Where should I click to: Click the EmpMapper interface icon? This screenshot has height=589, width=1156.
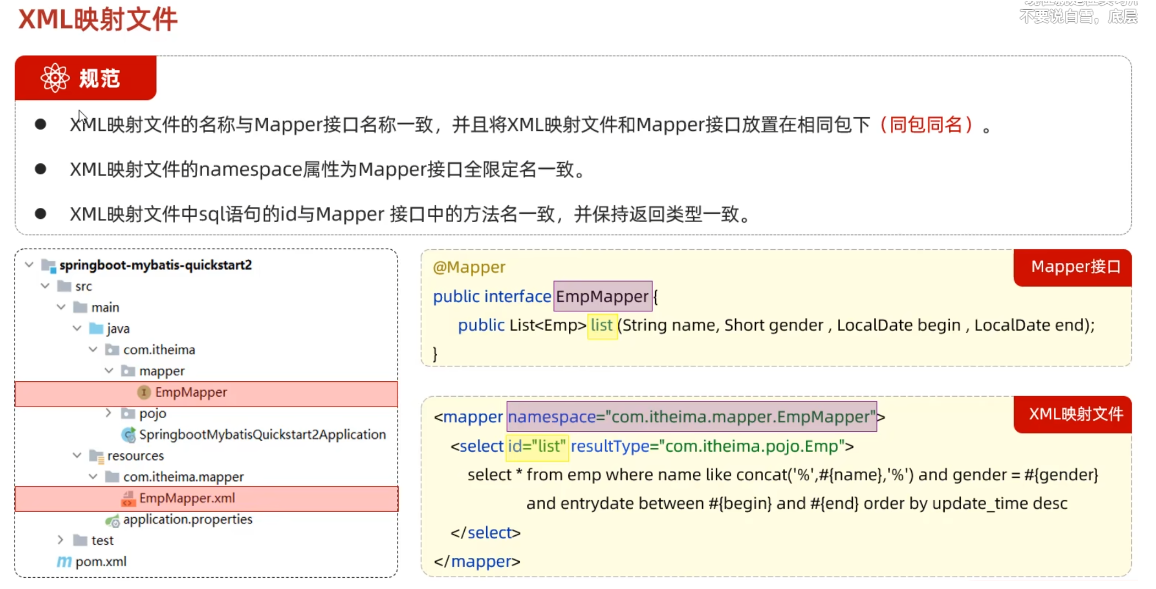click(x=144, y=392)
